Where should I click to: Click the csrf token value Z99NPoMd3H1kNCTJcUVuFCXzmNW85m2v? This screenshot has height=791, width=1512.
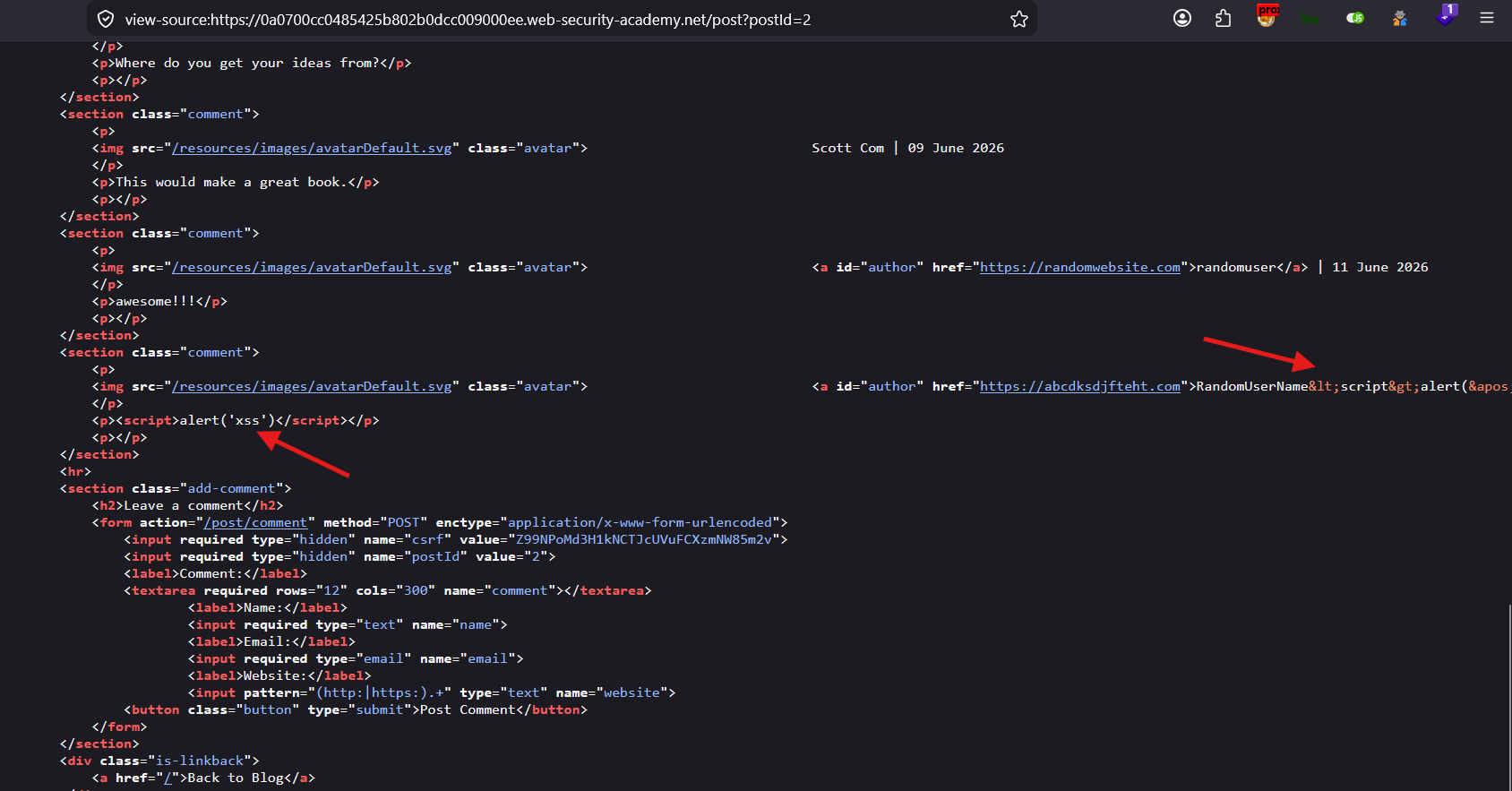click(x=644, y=539)
